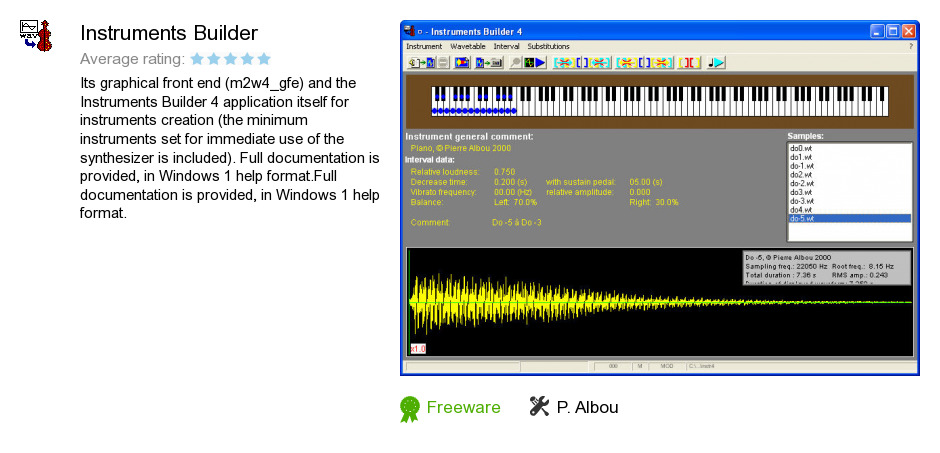940x453 pixels.
Task: Click the piano keyboard display
Action: click(x=659, y=101)
